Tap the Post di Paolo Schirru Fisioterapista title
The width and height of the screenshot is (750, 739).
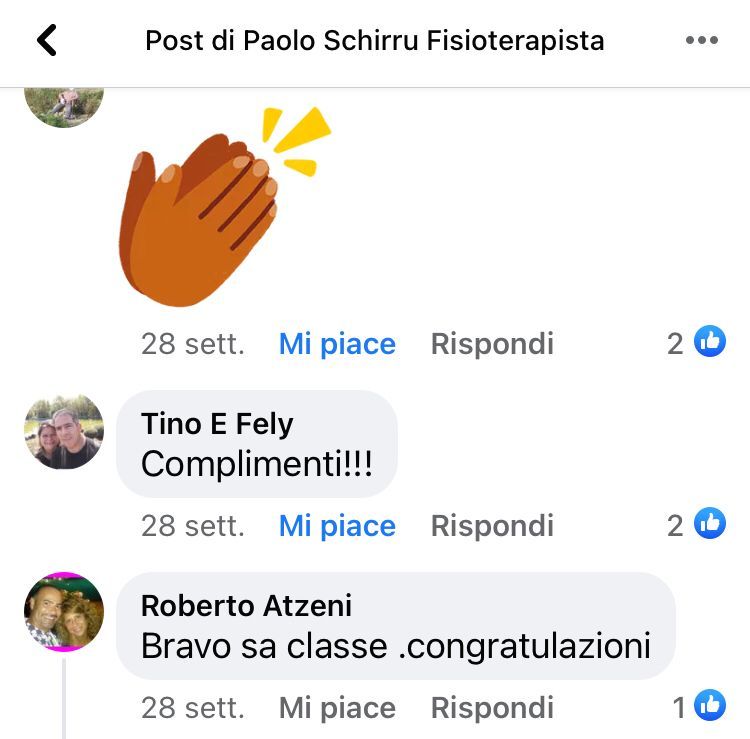(375, 40)
